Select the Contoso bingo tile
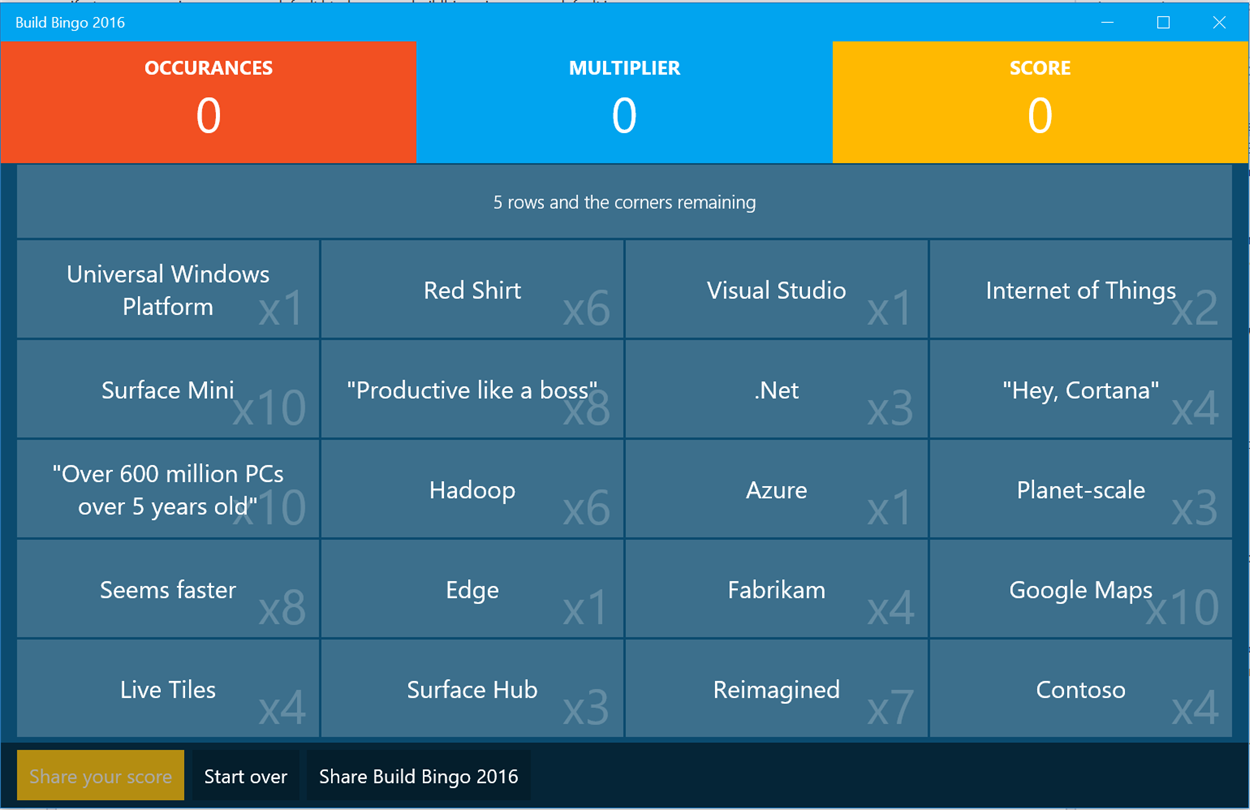The image size is (1250, 810). tap(1080, 690)
